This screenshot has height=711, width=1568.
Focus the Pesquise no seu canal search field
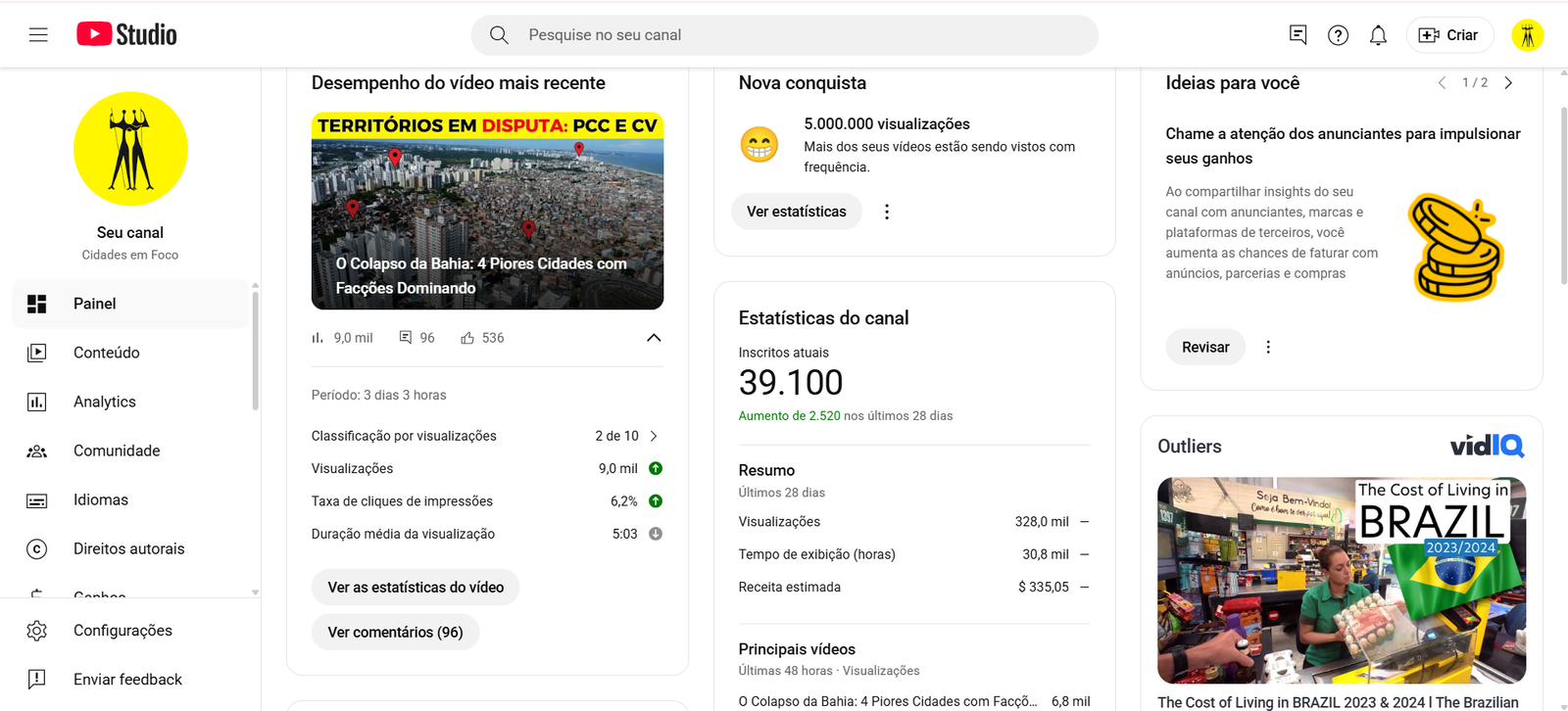click(785, 35)
